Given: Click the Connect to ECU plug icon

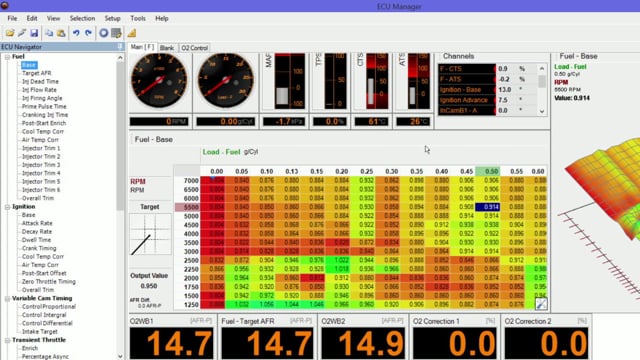Looking at the screenshot, I should click(22, 33).
